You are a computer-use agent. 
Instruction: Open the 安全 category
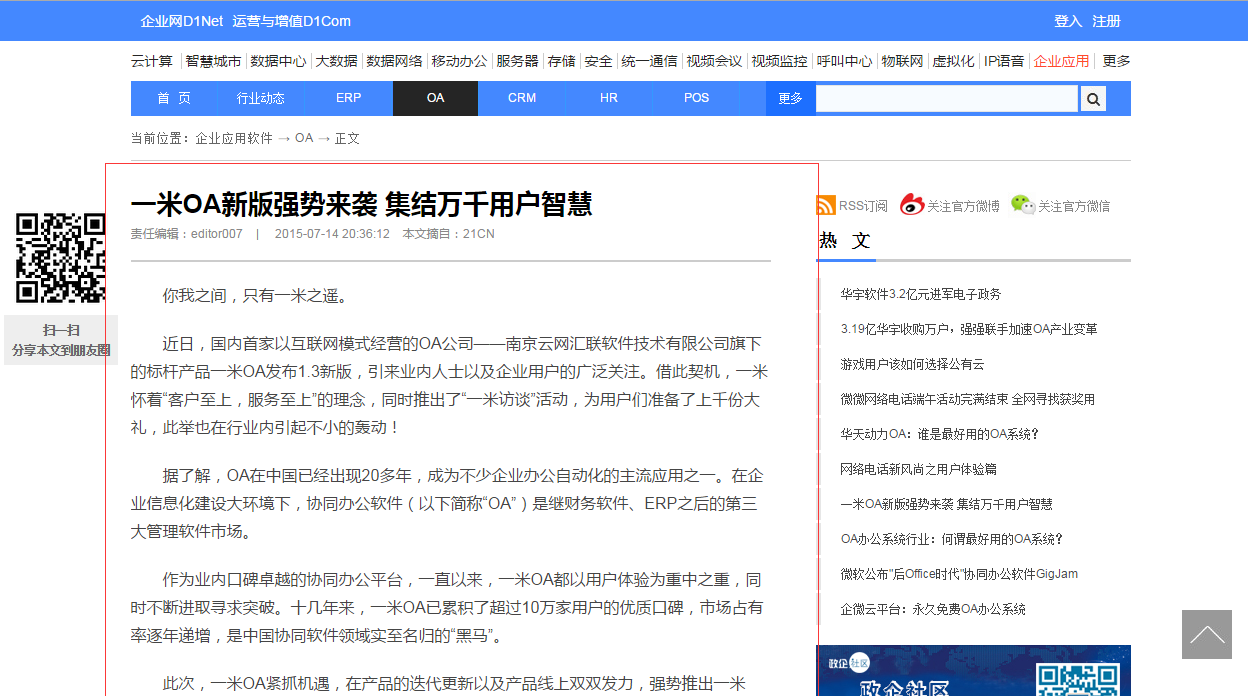(598, 61)
